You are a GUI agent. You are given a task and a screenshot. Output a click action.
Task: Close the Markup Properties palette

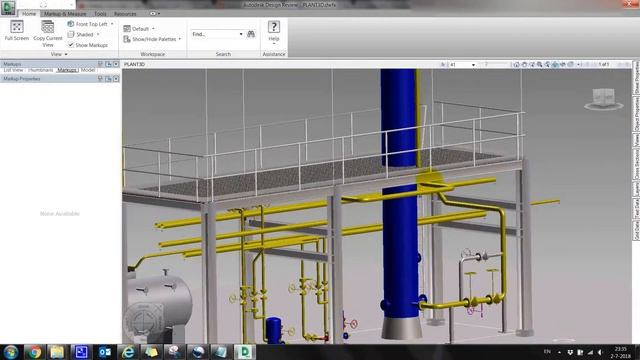[x=116, y=78]
